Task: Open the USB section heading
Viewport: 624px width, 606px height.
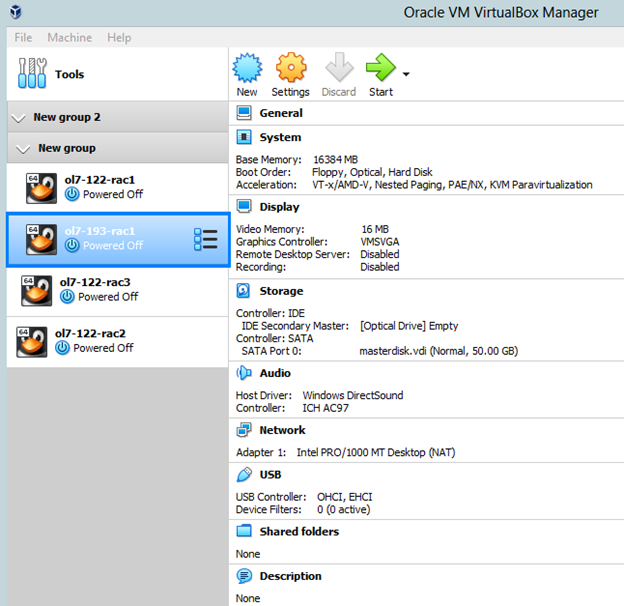Action: 271,475
